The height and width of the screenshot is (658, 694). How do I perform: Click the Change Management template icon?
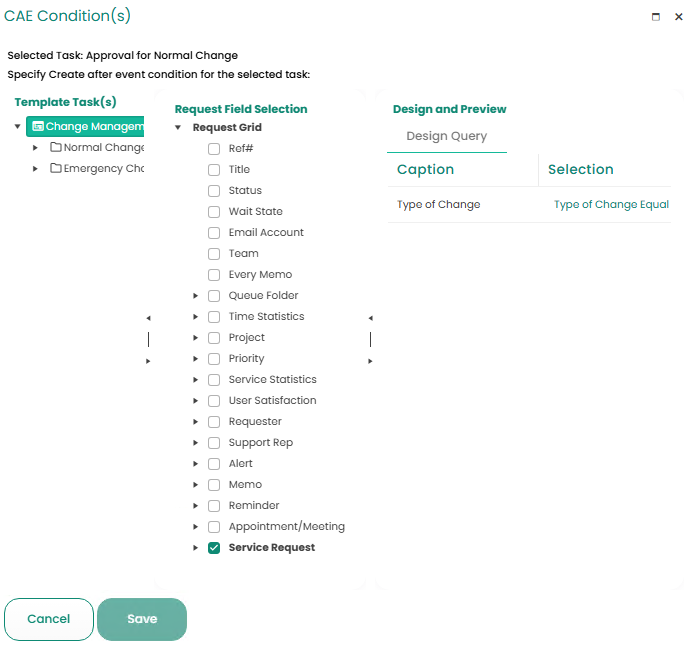pos(37,127)
